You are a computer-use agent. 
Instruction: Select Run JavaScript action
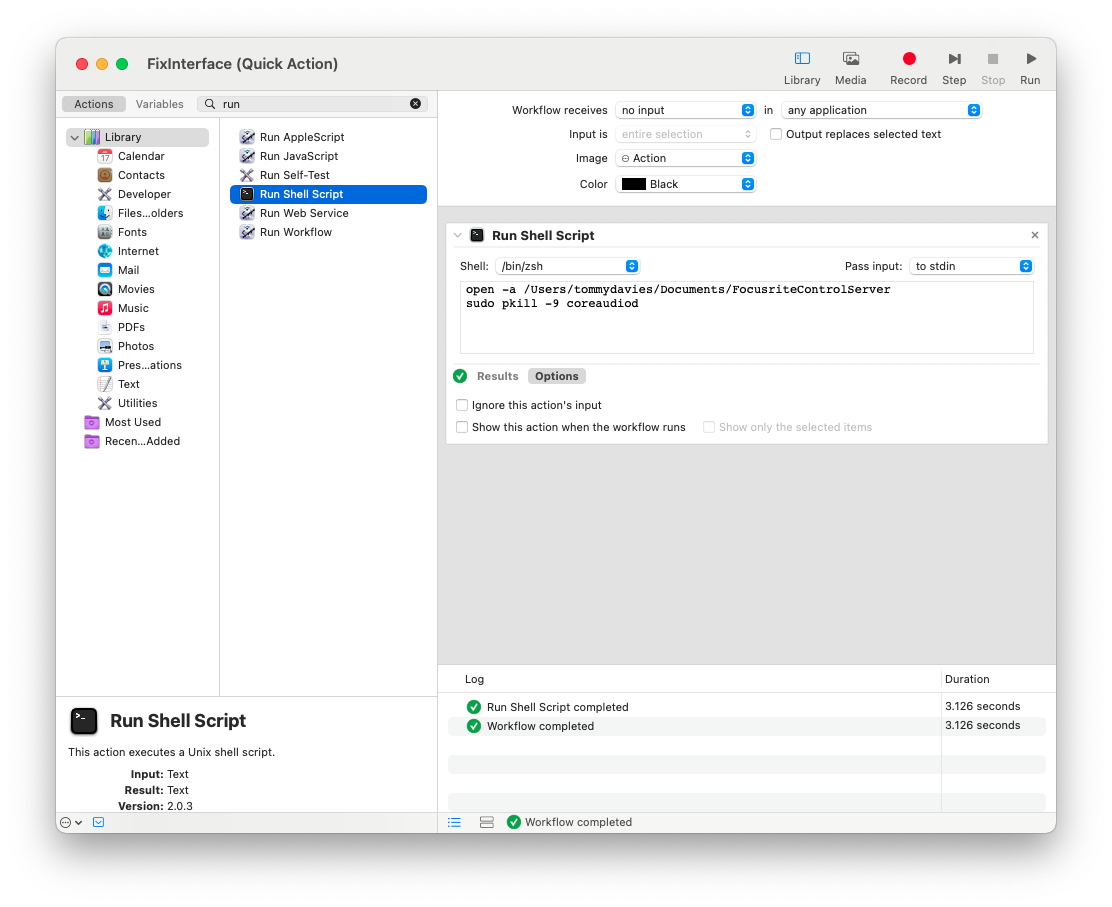328,156
